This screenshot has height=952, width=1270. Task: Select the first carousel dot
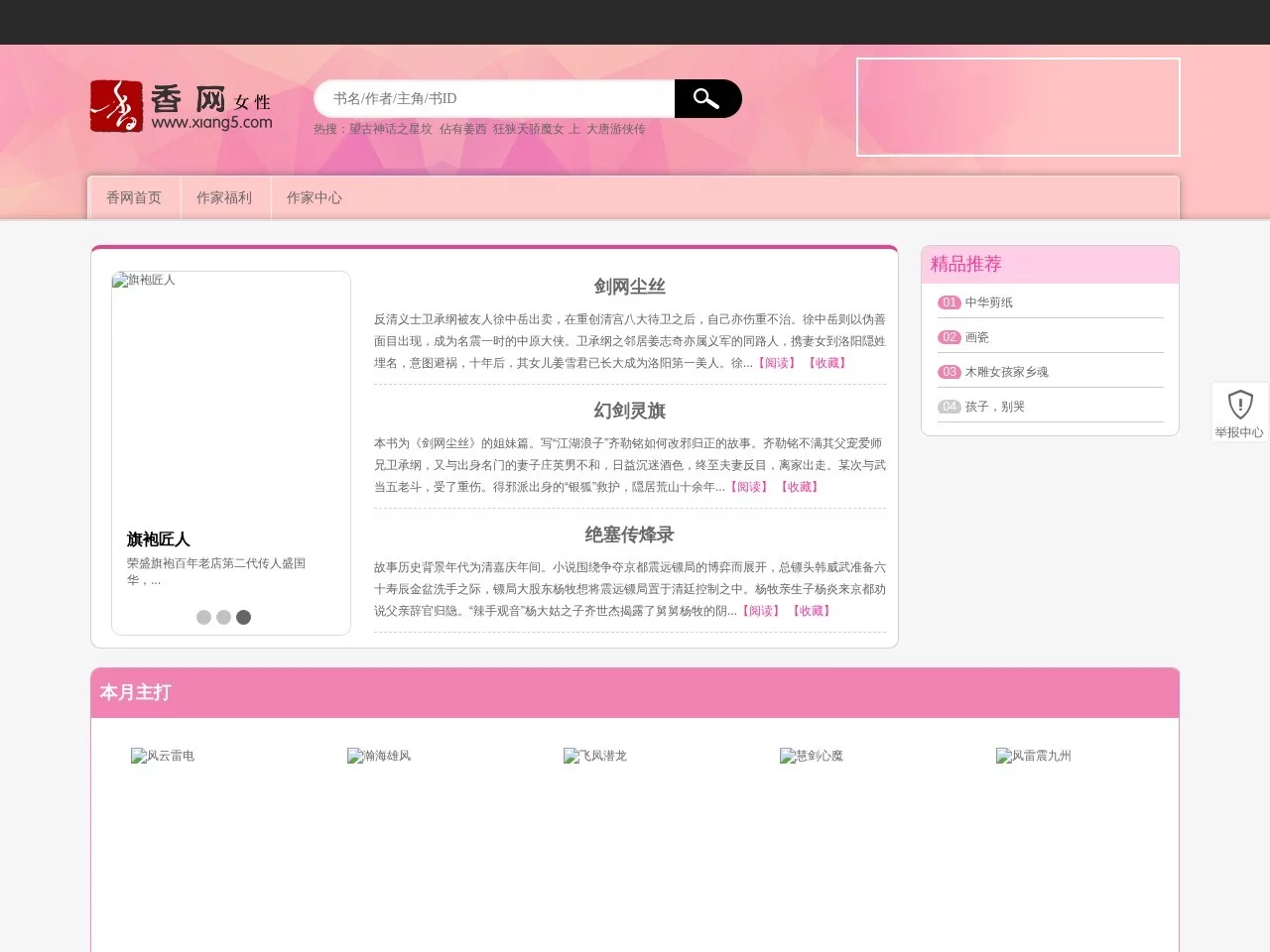pyautogui.click(x=203, y=617)
